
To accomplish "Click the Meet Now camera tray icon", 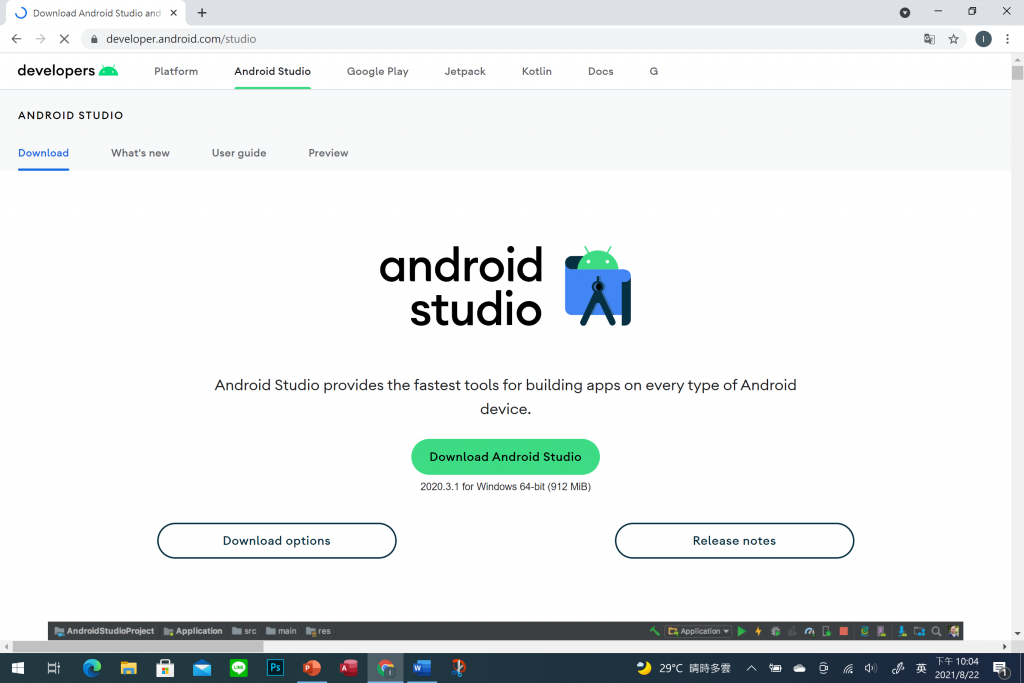I will 824,668.
